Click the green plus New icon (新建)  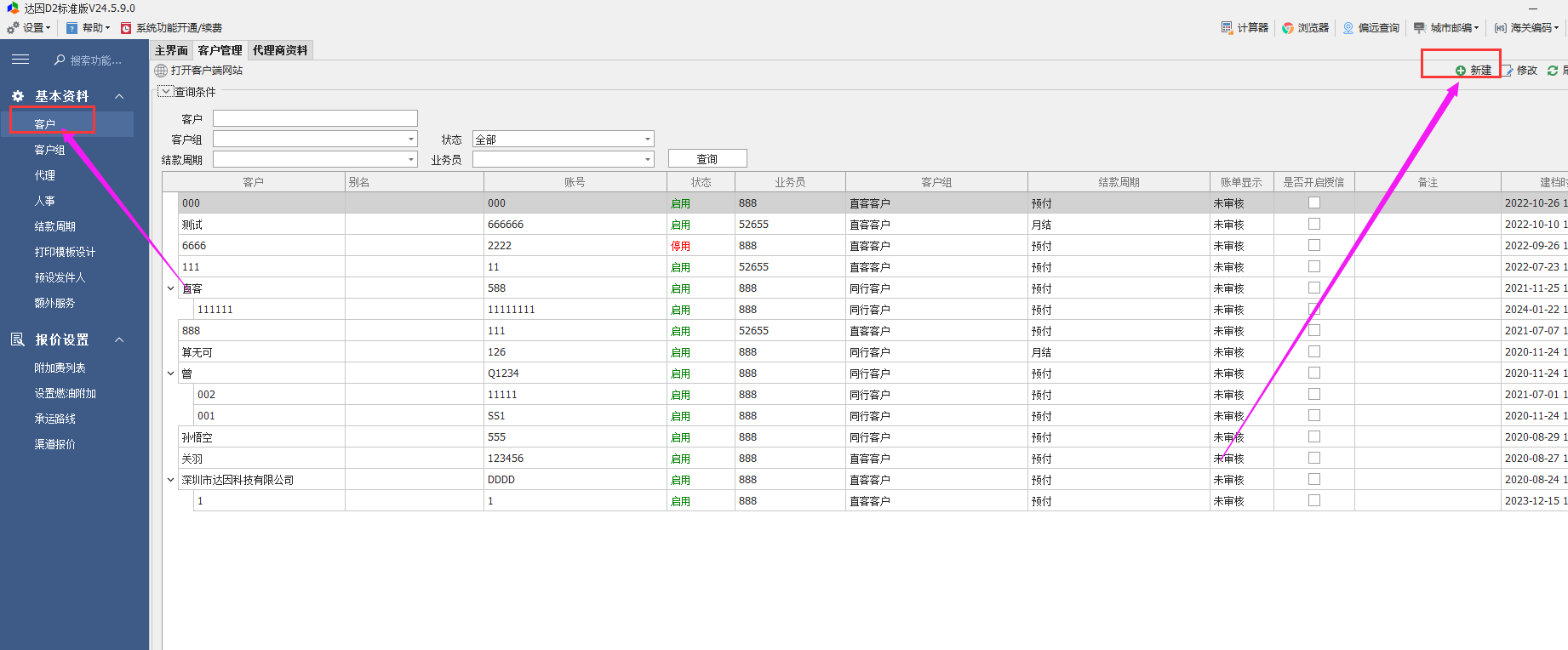point(1461,71)
